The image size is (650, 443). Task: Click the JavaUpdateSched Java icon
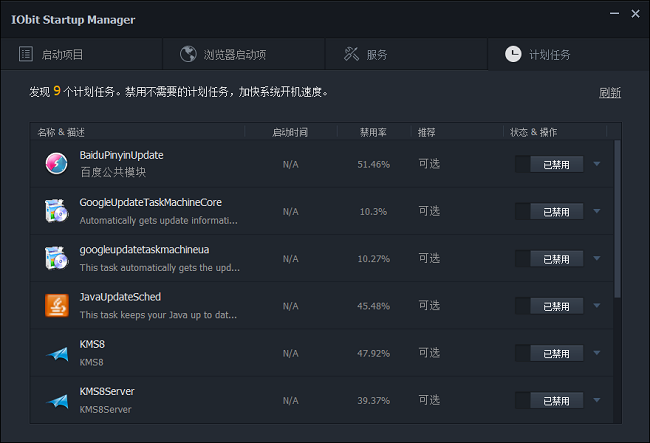57,305
